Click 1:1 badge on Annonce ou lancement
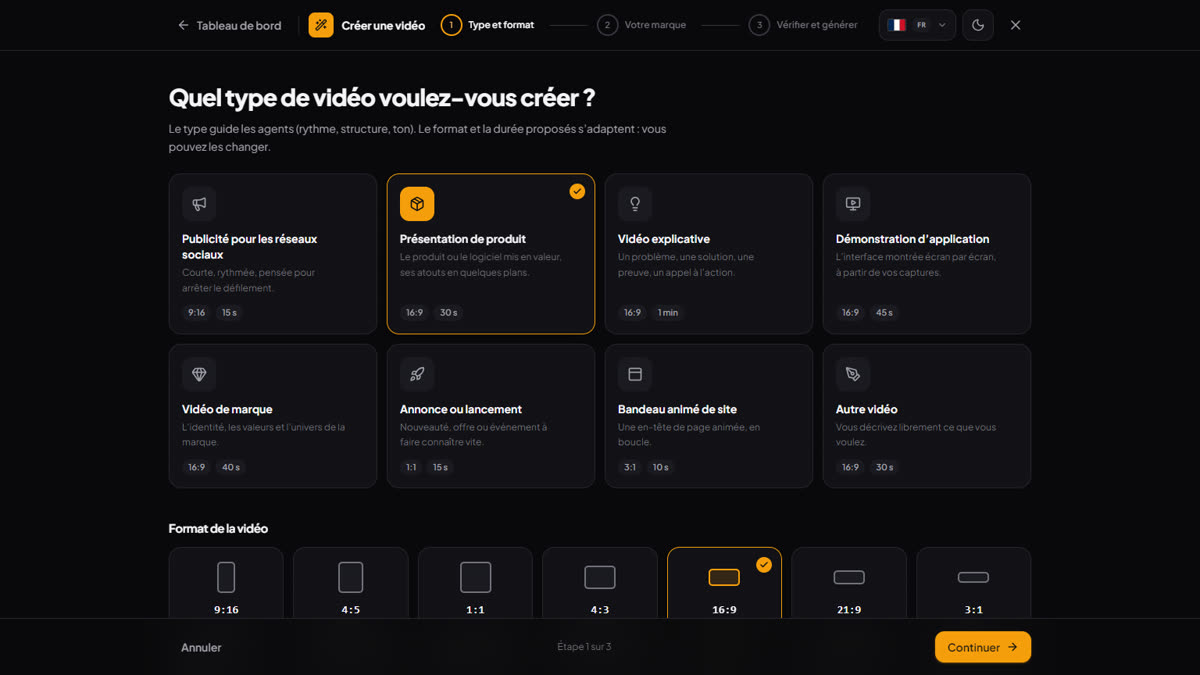Image resolution: width=1200 pixels, height=675 pixels. [x=412, y=467]
